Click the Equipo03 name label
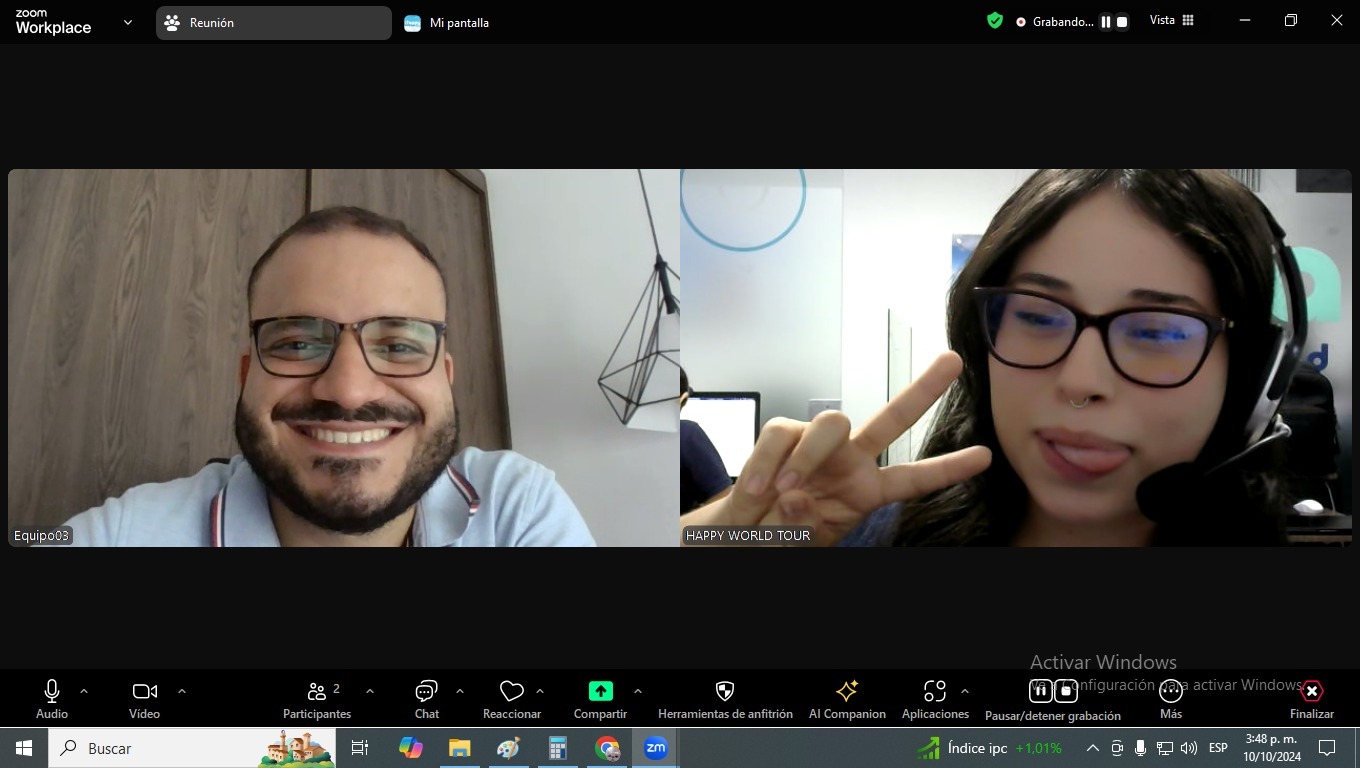 pyautogui.click(x=42, y=536)
